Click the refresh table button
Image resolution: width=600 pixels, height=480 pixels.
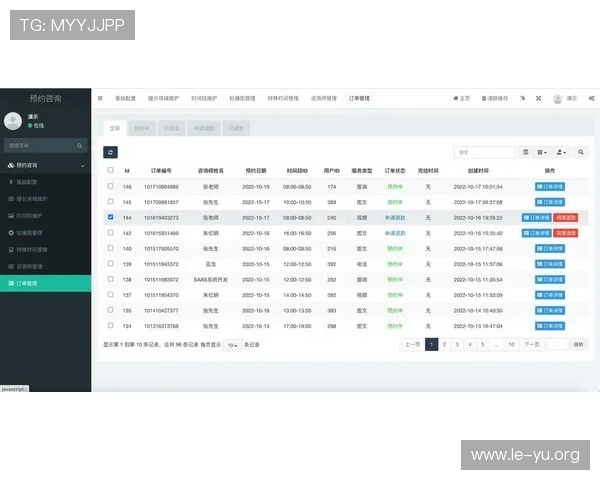tap(110, 152)
